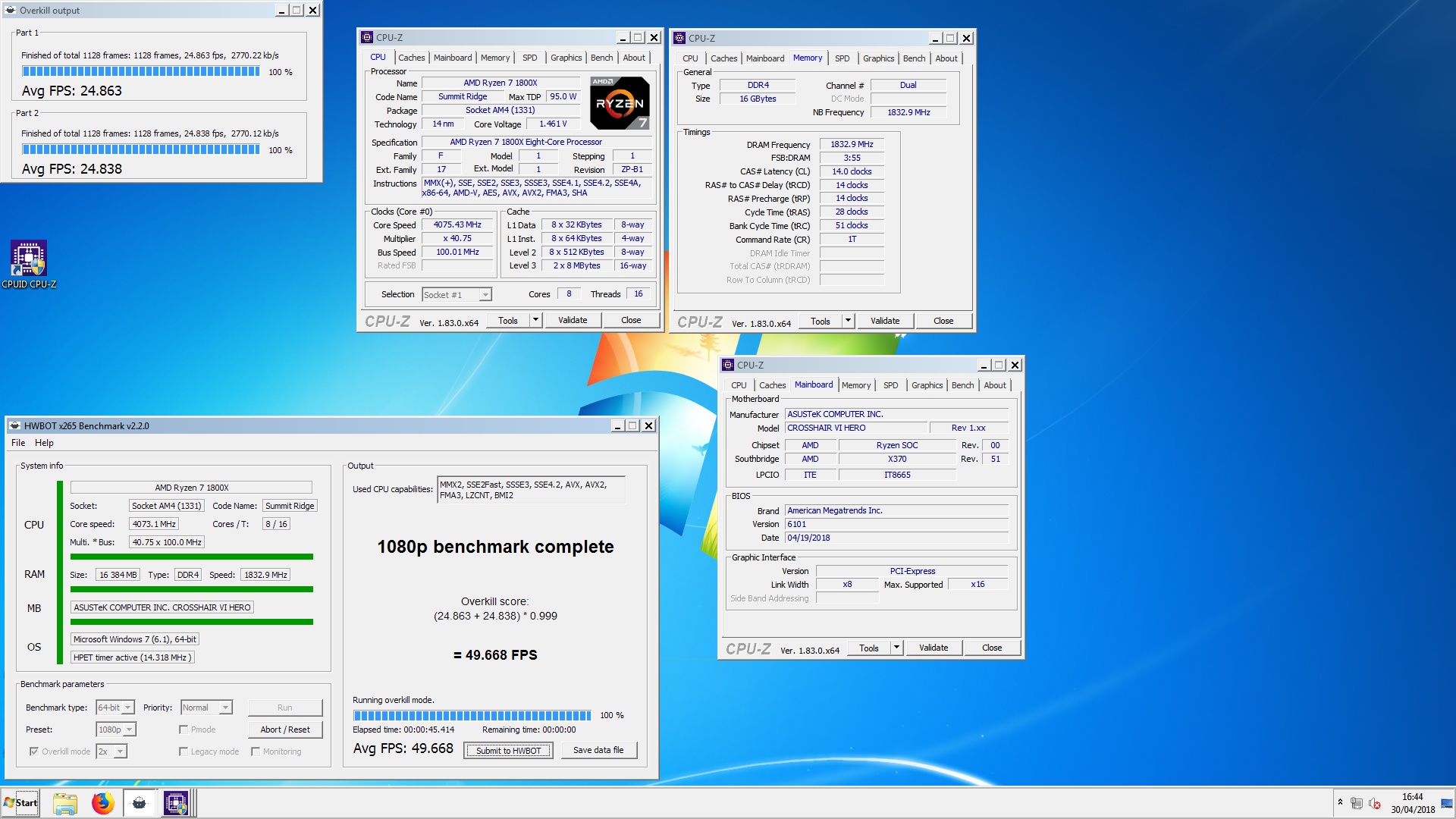Open the Preset 1080p dropdown
This screenshot has width=1456, height=819.
[116, 730]
